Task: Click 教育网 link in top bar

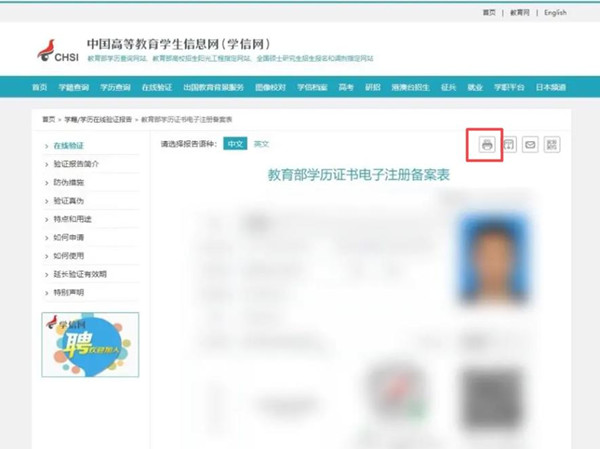Action: (518, 13)
